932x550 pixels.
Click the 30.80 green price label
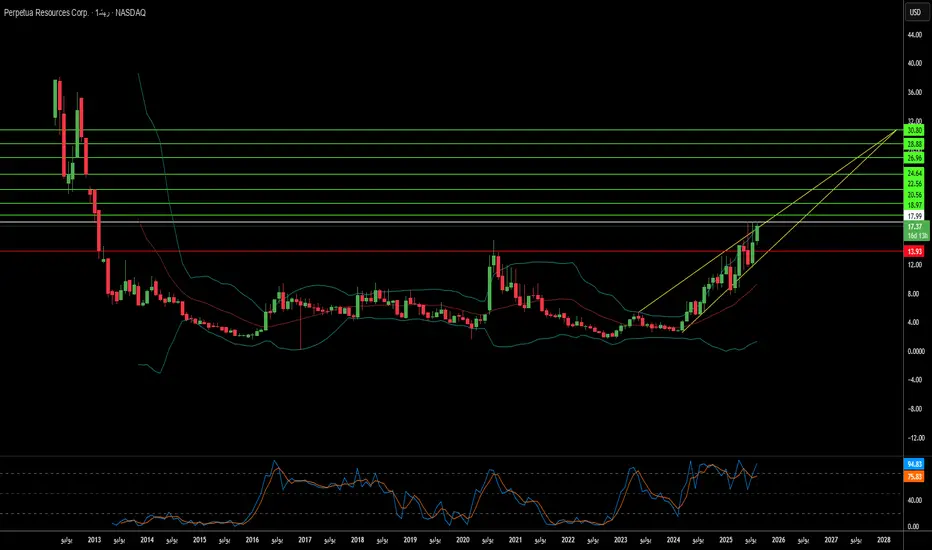pyautogui.click(x=914, y=130)
